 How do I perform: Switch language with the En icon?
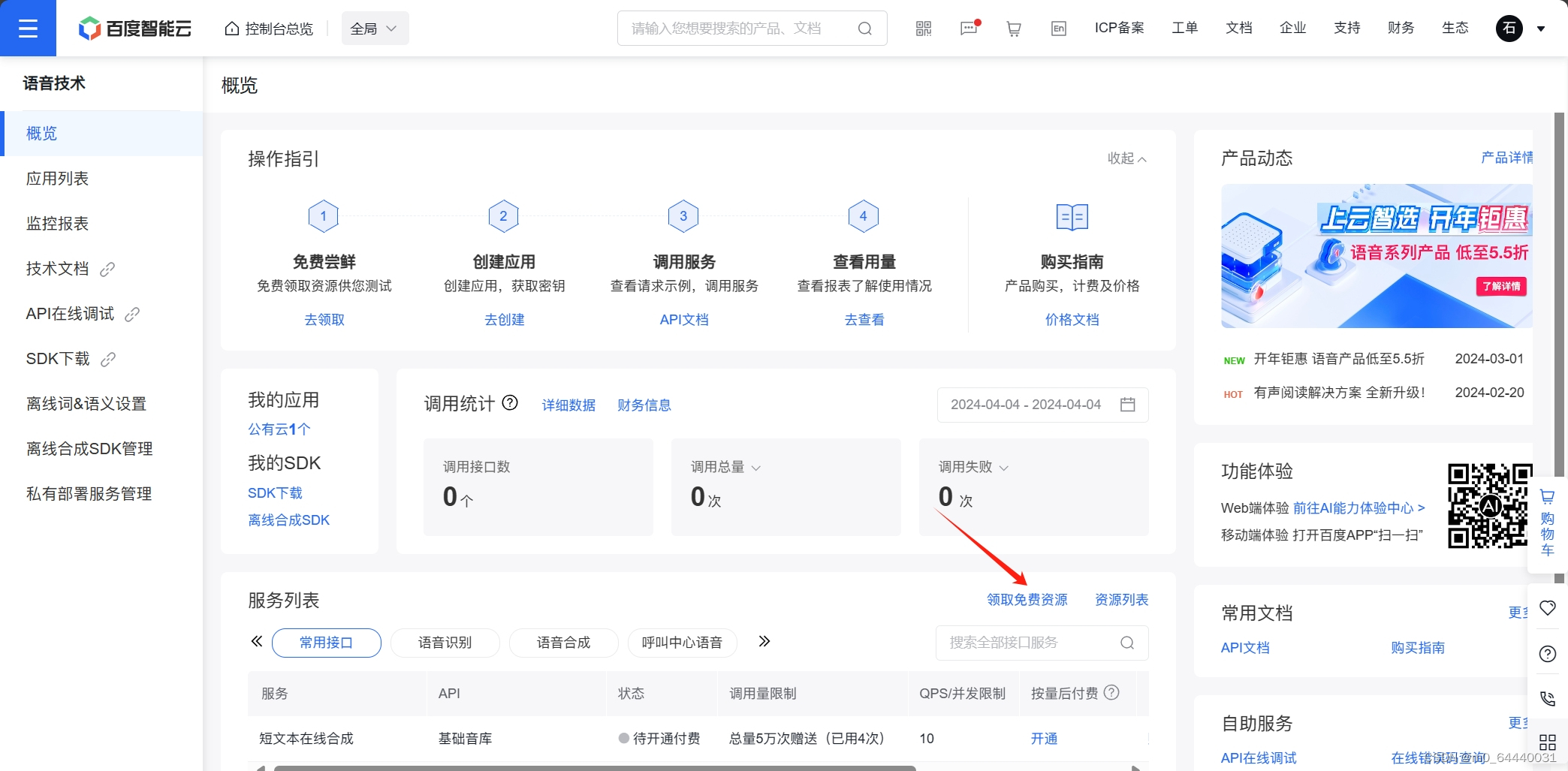tap(1059, 29)
